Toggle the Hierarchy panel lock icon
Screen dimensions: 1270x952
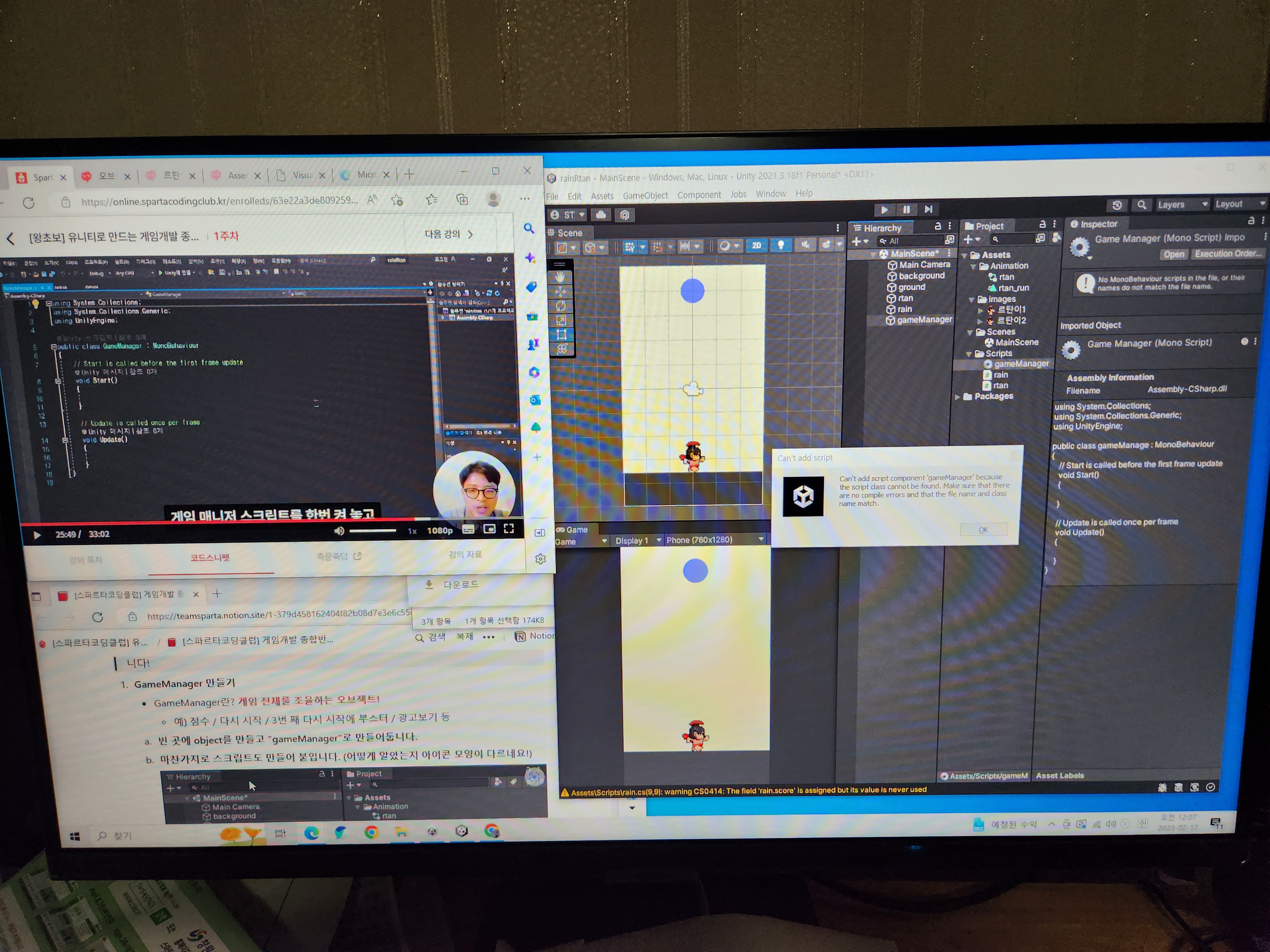(x=938, y=226)
